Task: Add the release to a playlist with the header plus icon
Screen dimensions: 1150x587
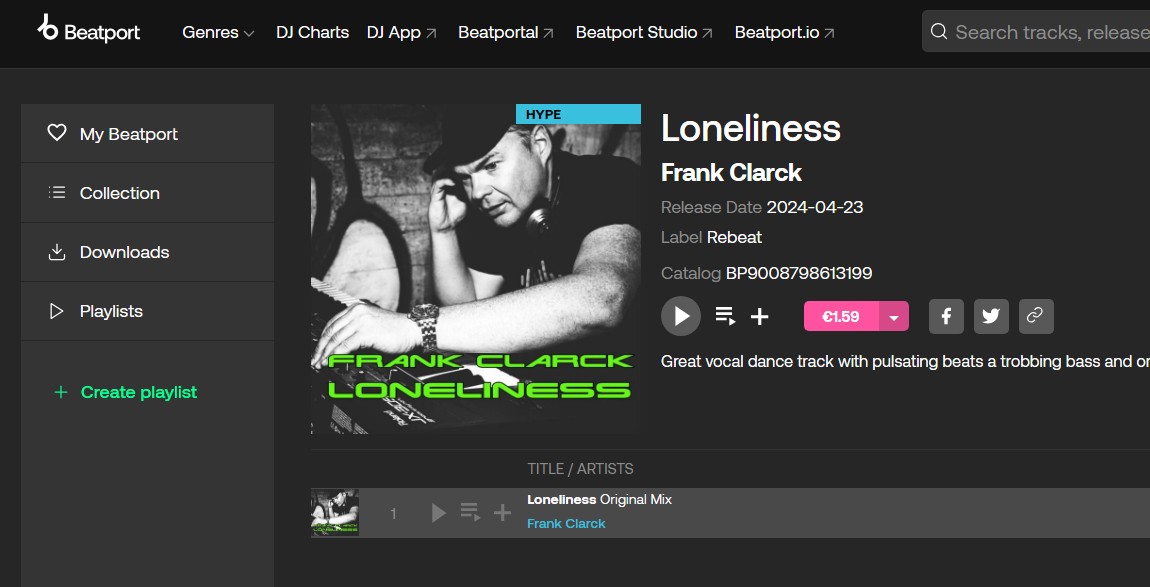Action: coord(760,317)
